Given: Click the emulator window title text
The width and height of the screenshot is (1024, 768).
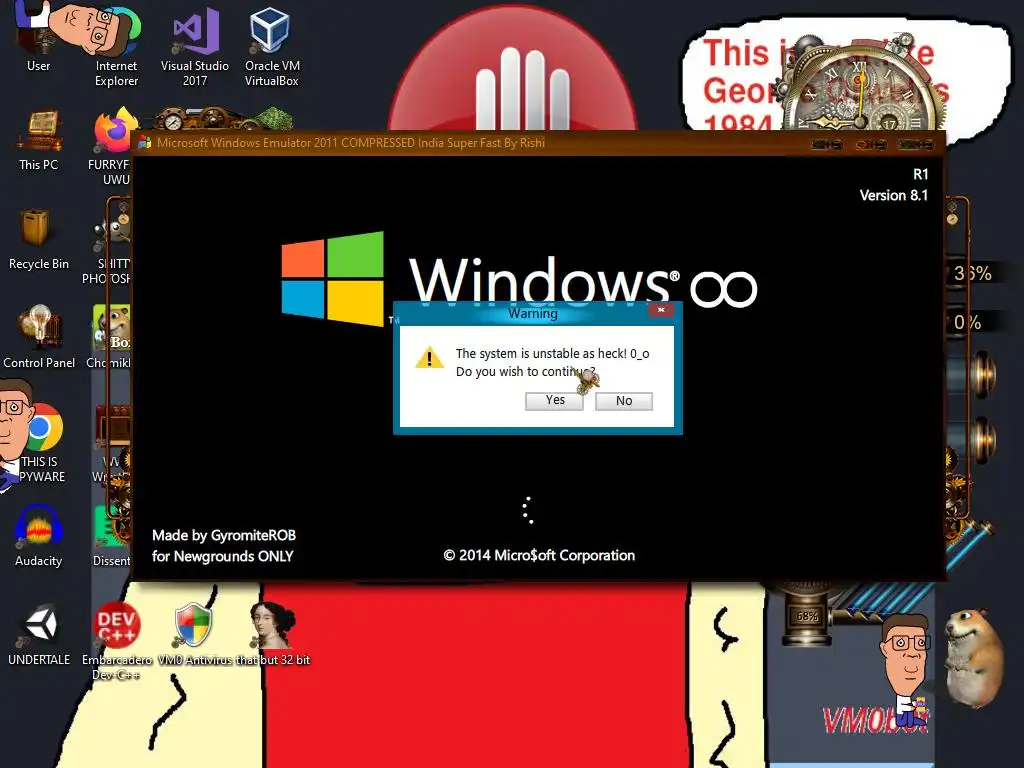Looking at the screenshot, I should (x=351, y=143).
